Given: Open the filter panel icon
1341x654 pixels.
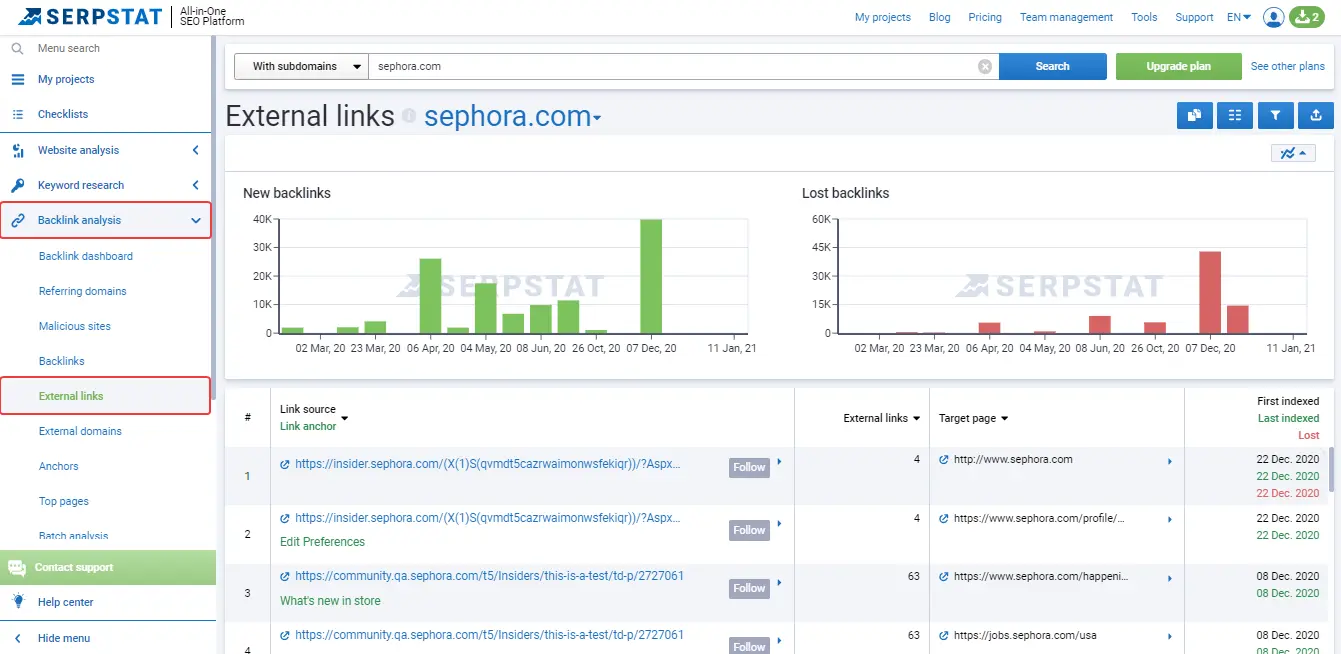Looking at the screenshot, I should (x=1276, y=115).
